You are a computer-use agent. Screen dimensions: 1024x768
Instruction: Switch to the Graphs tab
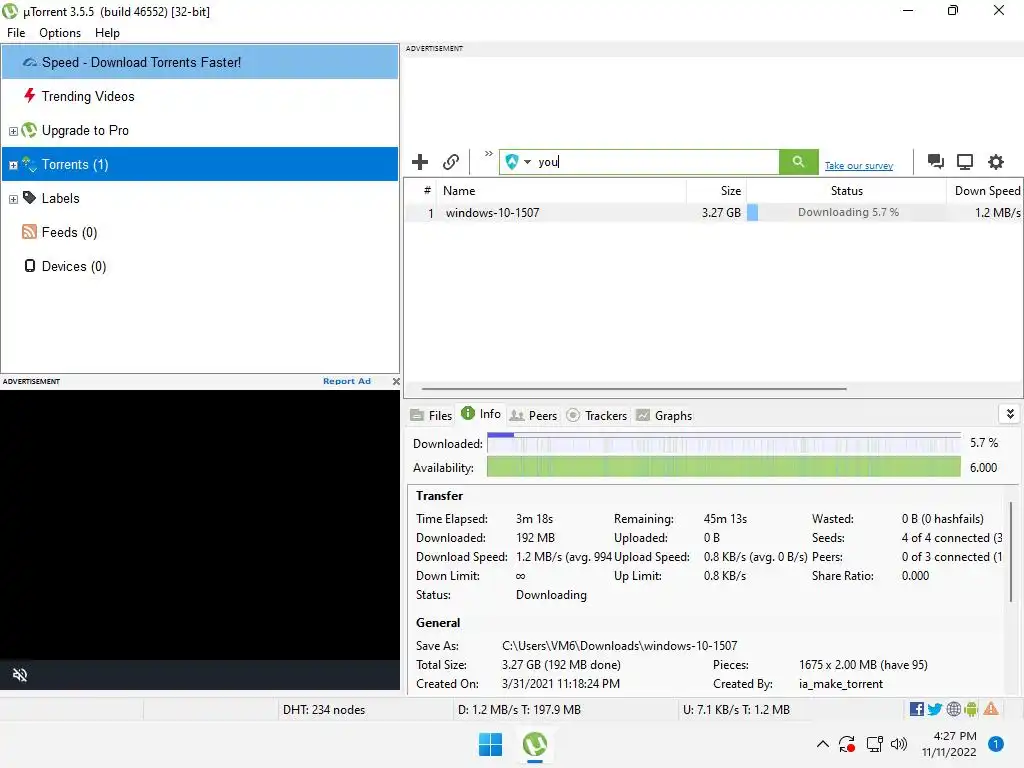(664, 415)
